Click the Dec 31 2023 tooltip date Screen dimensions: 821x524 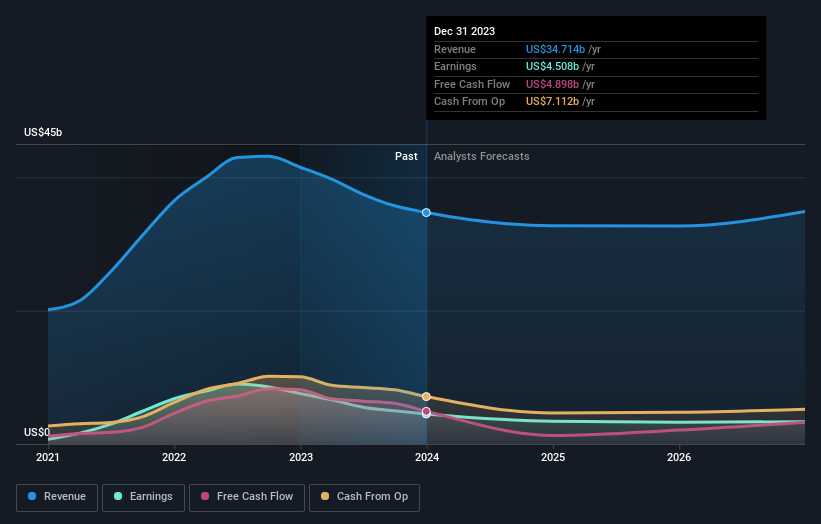pos(464,31)
